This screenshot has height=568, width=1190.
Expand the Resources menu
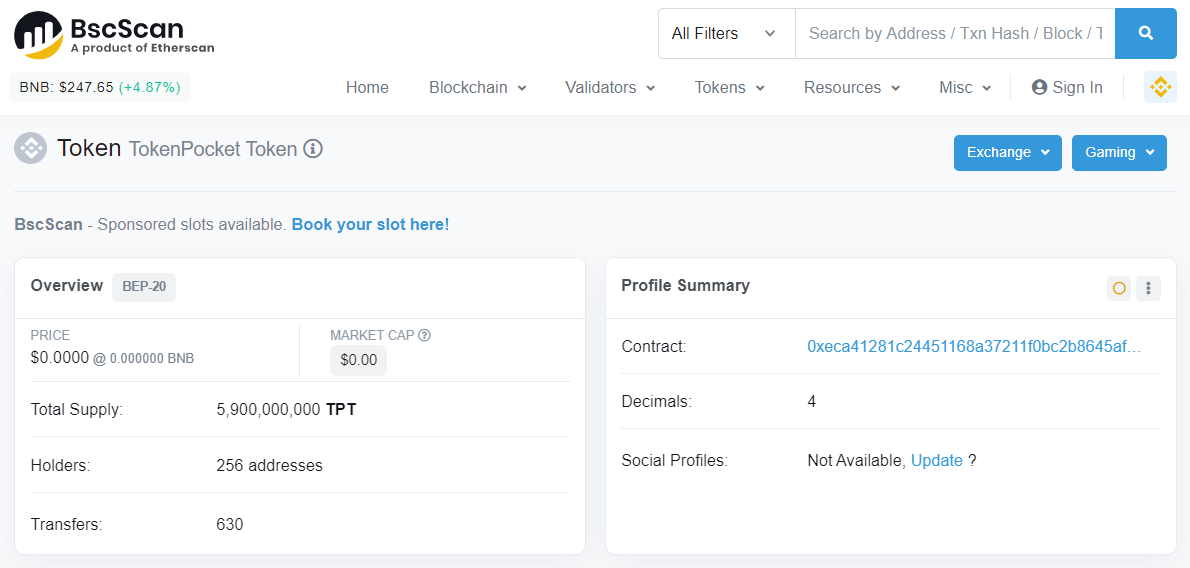pos(852,87)
